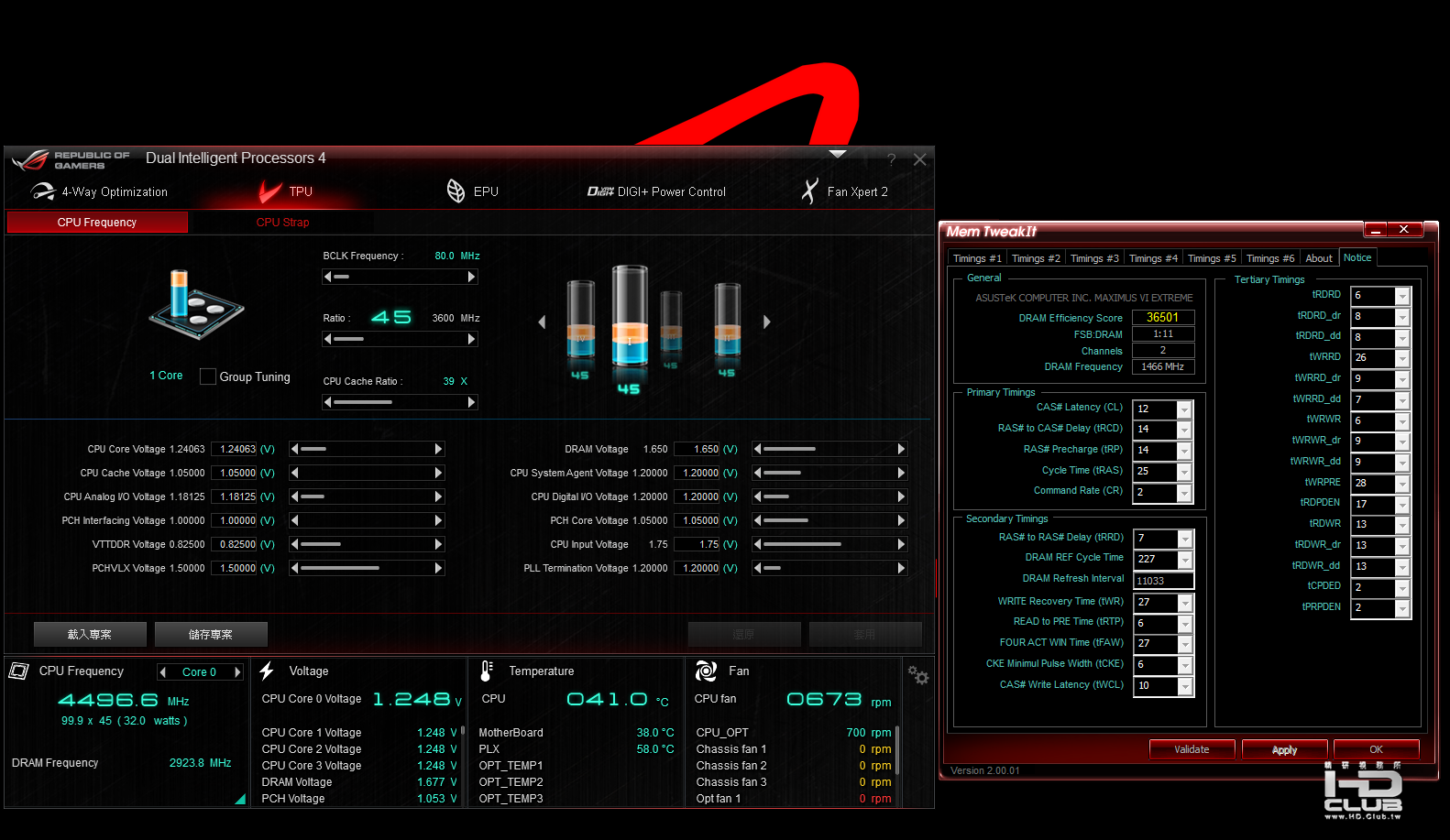Enable Group Tuning checkbox

coord(208,376)
